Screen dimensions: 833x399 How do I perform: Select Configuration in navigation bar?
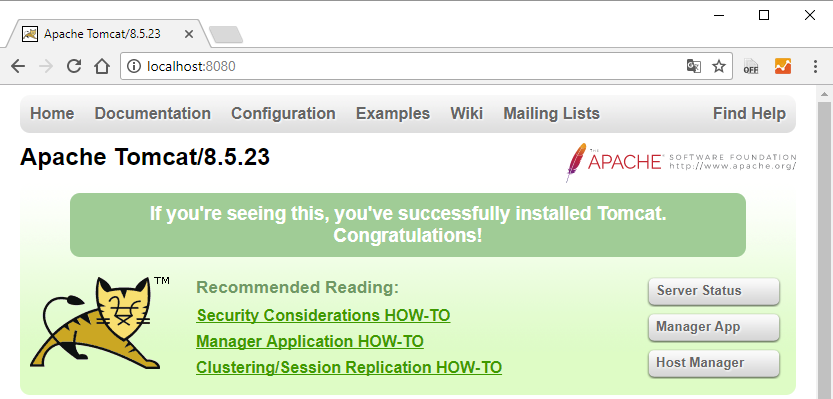(283, 114)
